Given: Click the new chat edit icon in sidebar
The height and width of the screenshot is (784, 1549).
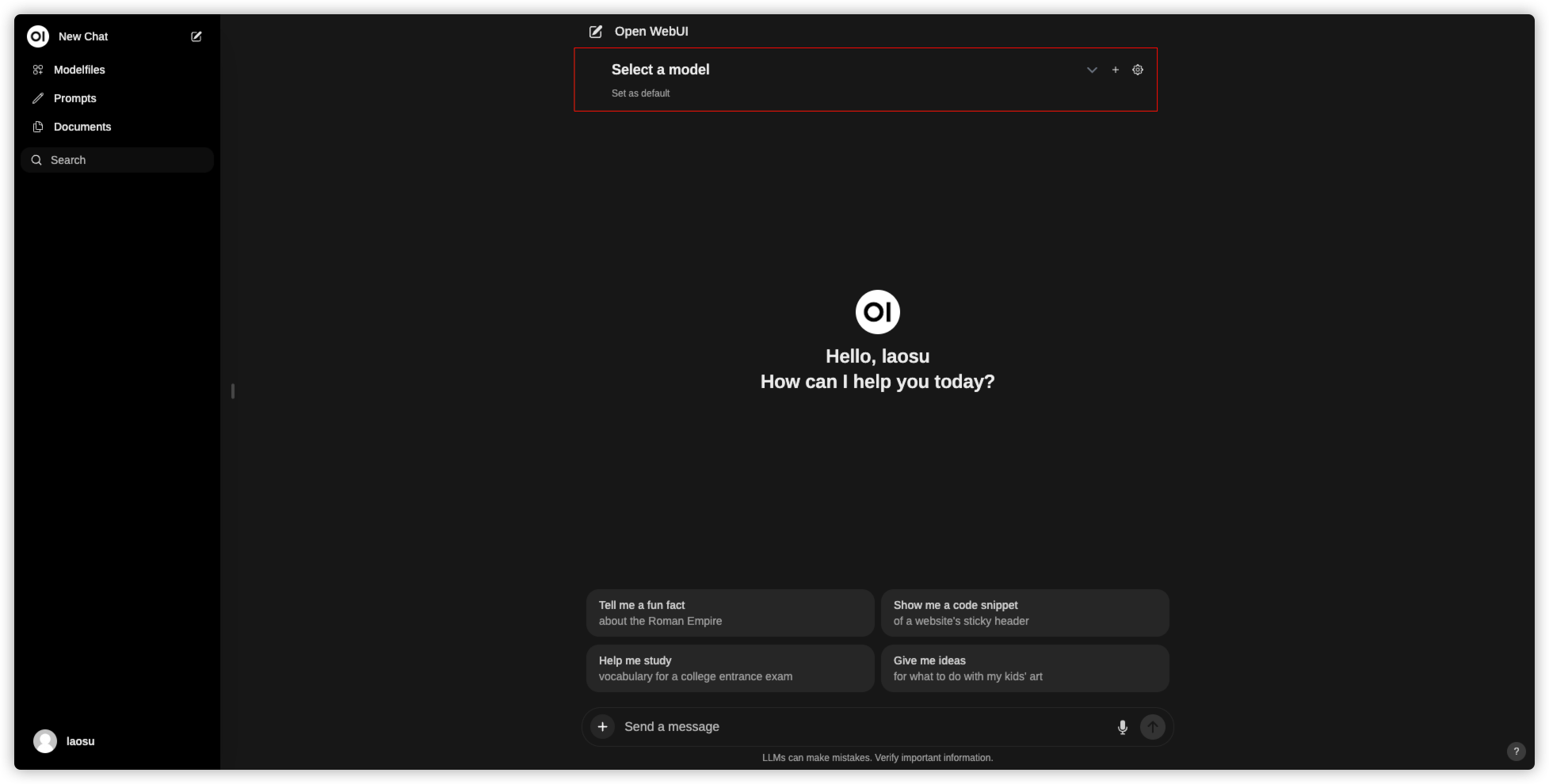Looking at the screenshot, I should point(196,36).
